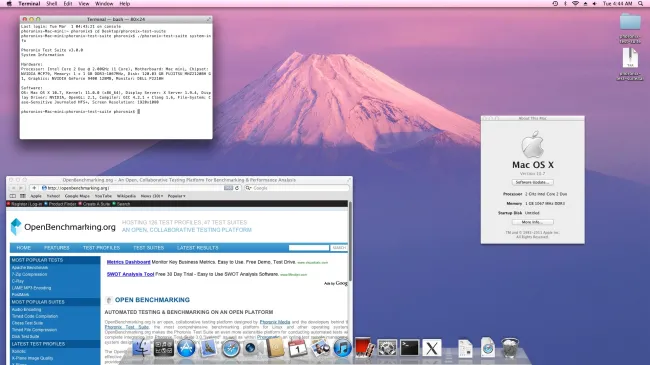Click the Google search field in Safari

297,188
